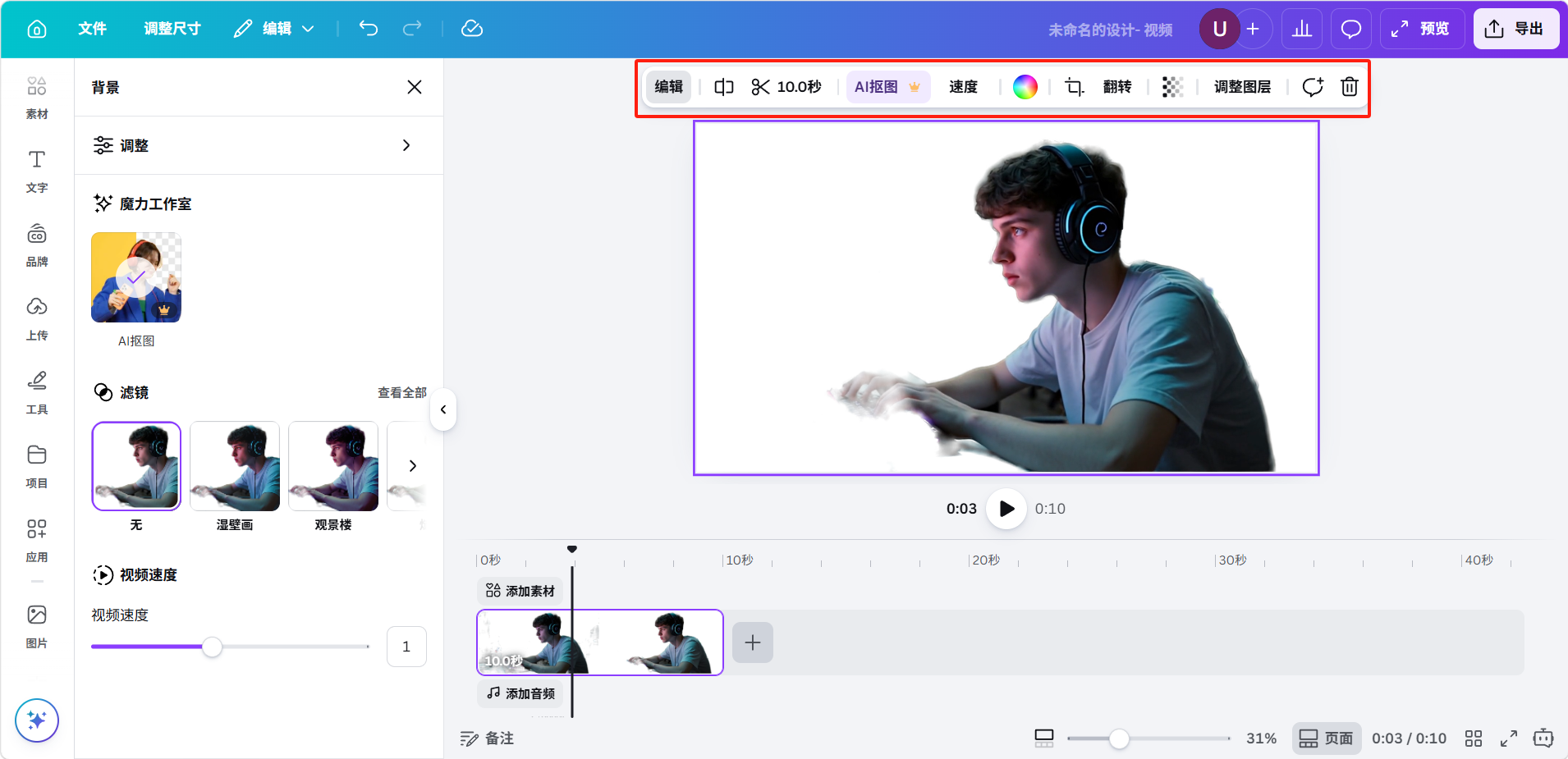This screenshot has height=759, width=1568.
Task: Delete the clip with the trash icon
Action: coord(1349,87)
